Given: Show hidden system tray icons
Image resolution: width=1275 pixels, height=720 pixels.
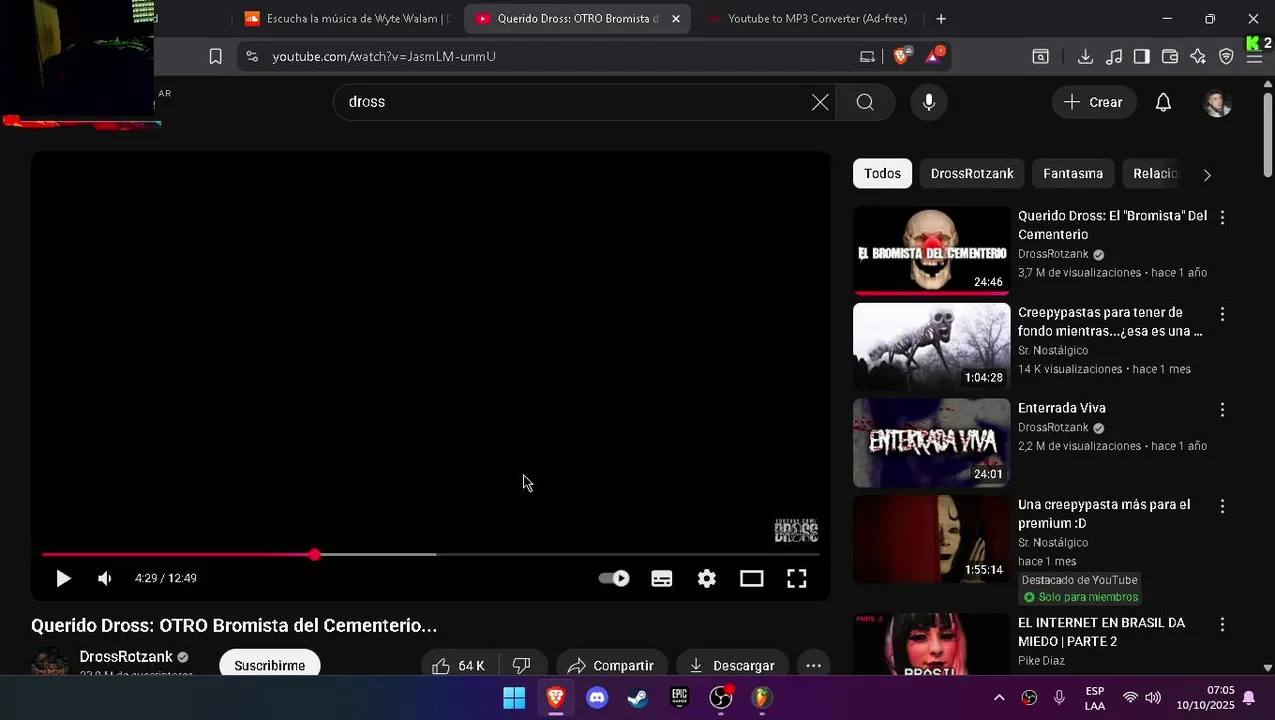Looking at the screenshot, I should pyautogui.click(x=998, y=698).
